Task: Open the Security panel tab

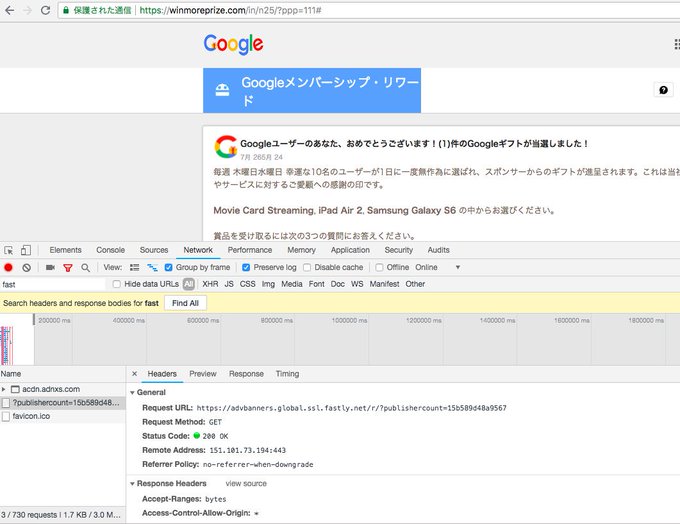Action: coord(399,250)
